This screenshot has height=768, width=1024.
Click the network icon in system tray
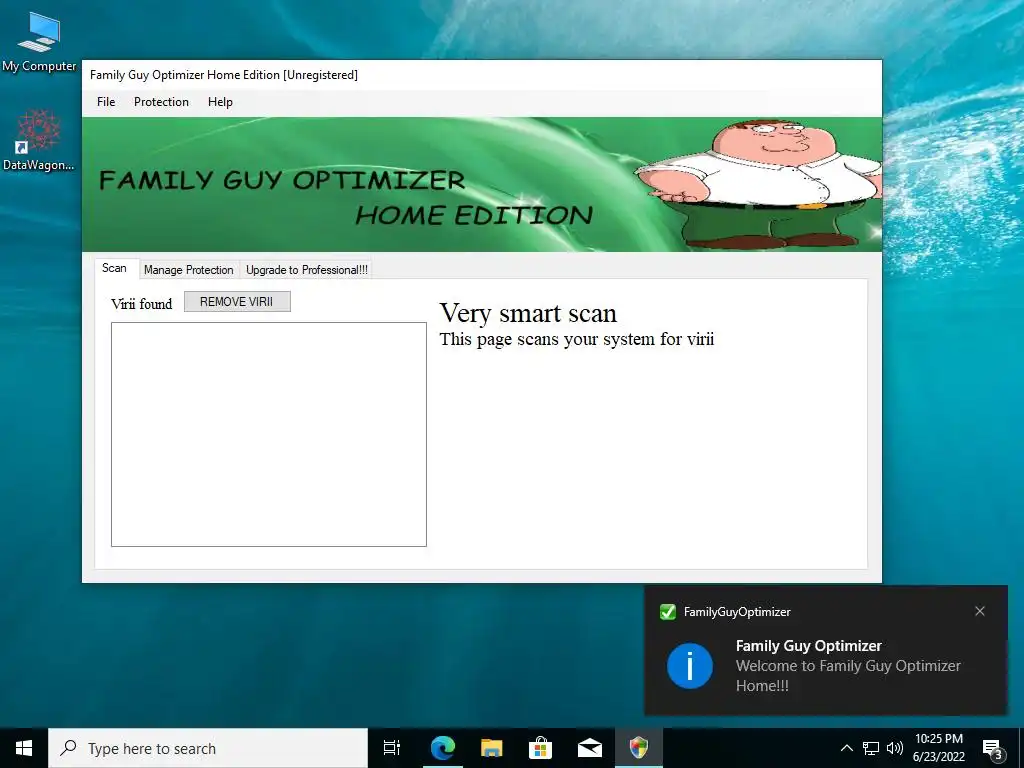pyautogui.click(x=871, y=748)
